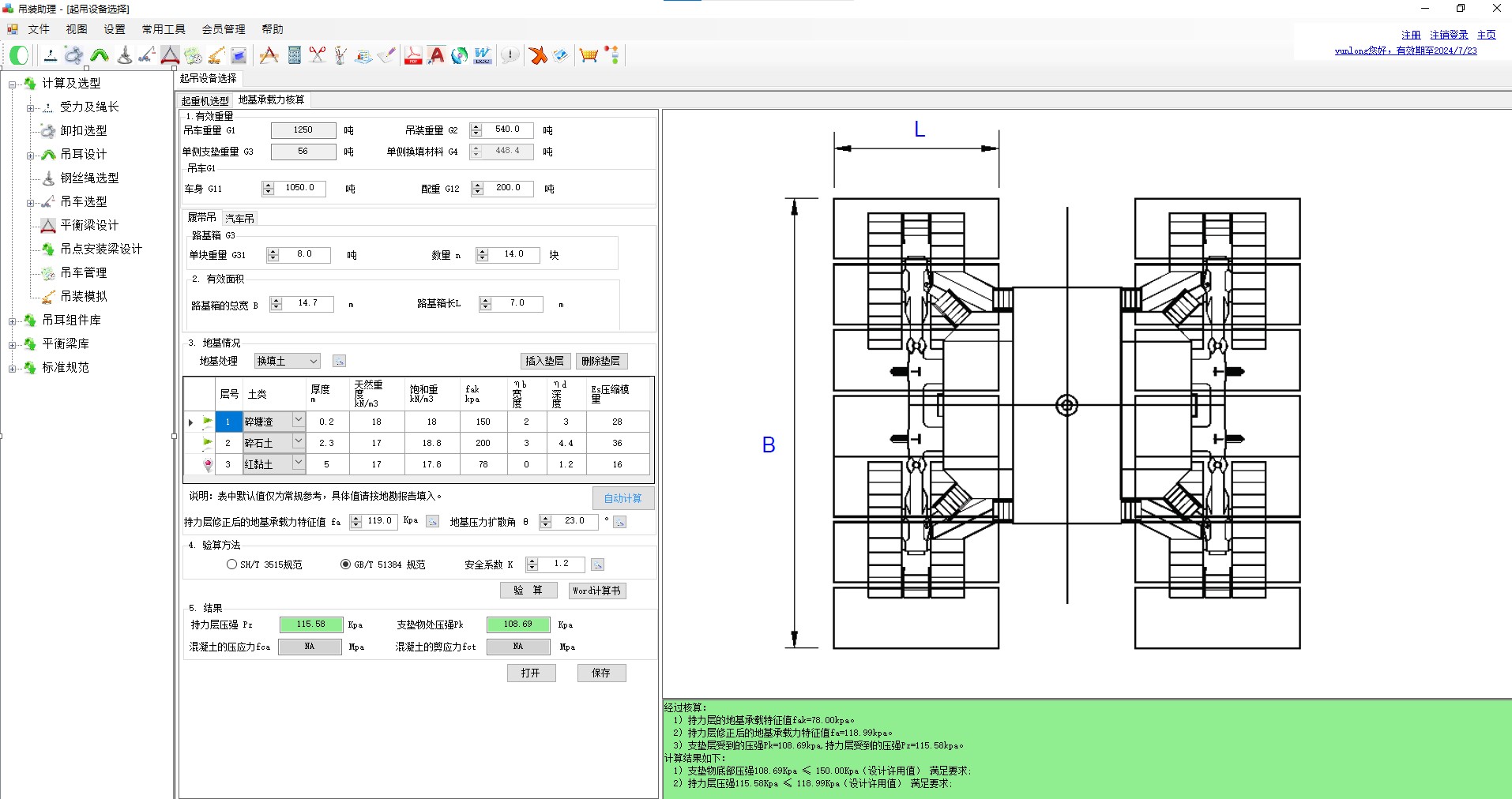Click the exclamation speech bubble icon
Screen dimensions: 1512x799
coord(510,55)
